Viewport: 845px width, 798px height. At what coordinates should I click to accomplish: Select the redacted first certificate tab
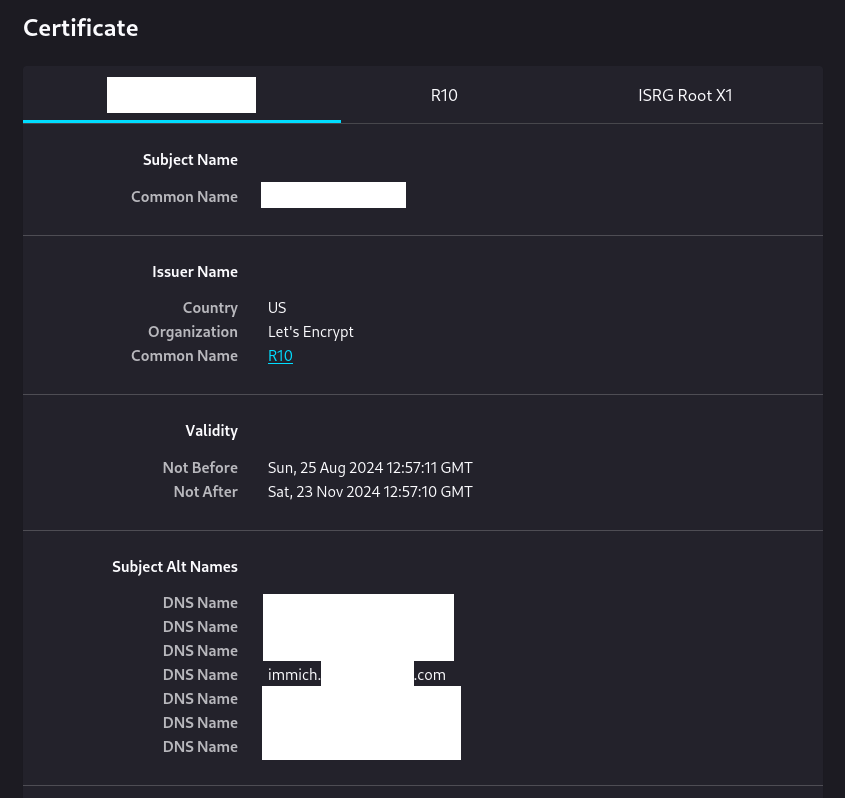182,95
